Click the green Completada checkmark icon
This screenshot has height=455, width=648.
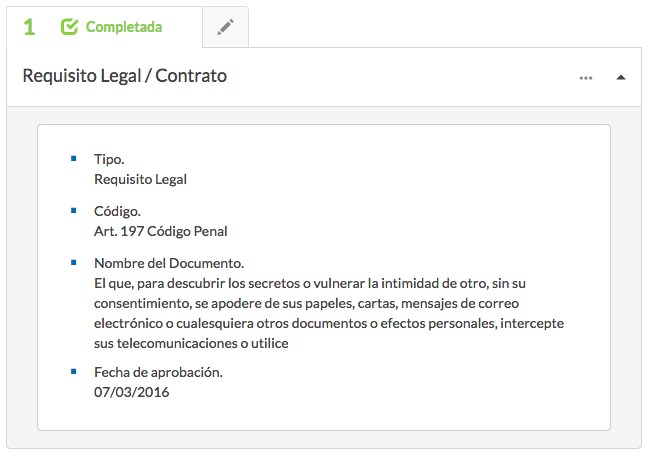pyautogui.click(x=69, y=27)
